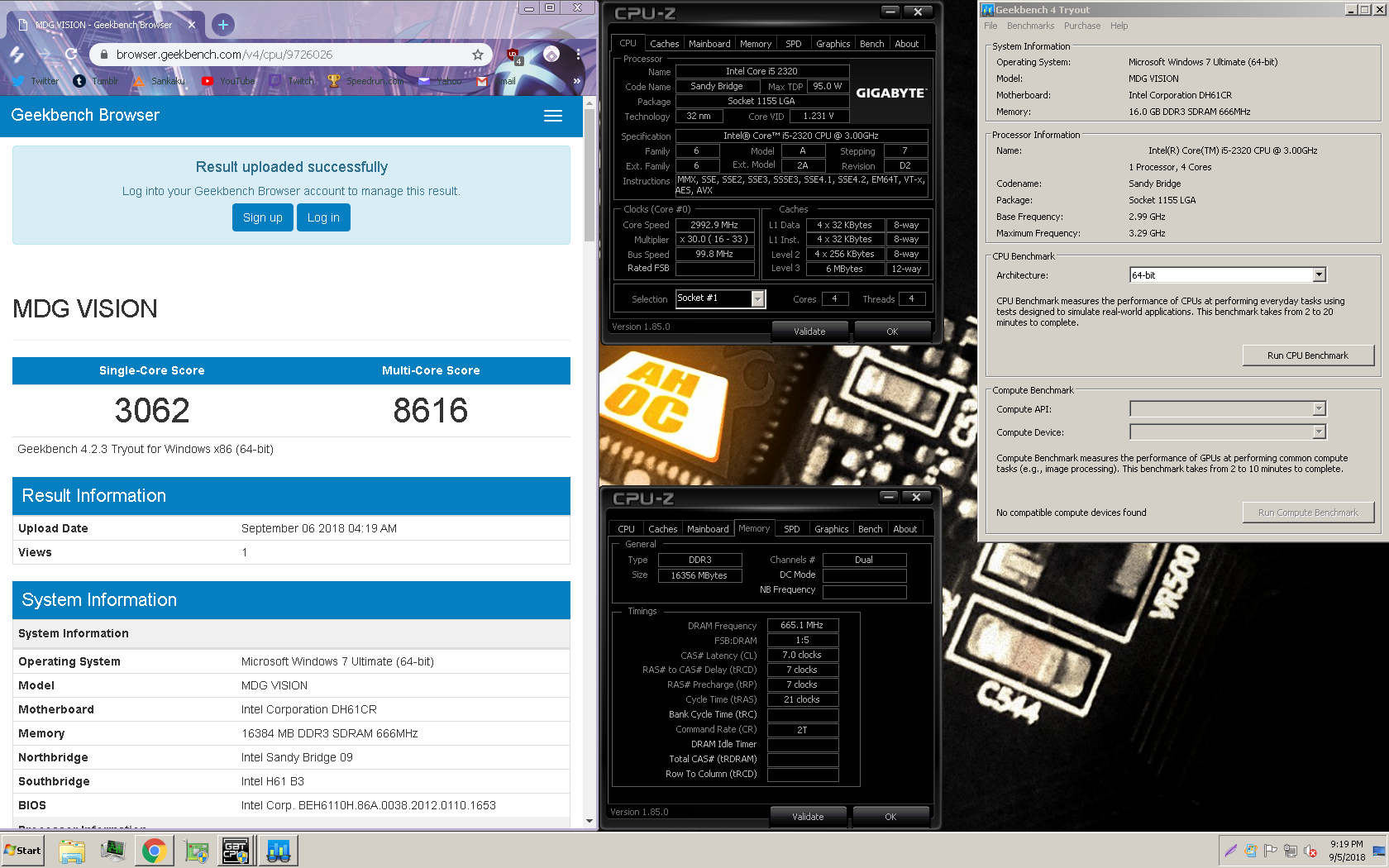Open Chrome profile avatar icon

[x=551, y=55]
